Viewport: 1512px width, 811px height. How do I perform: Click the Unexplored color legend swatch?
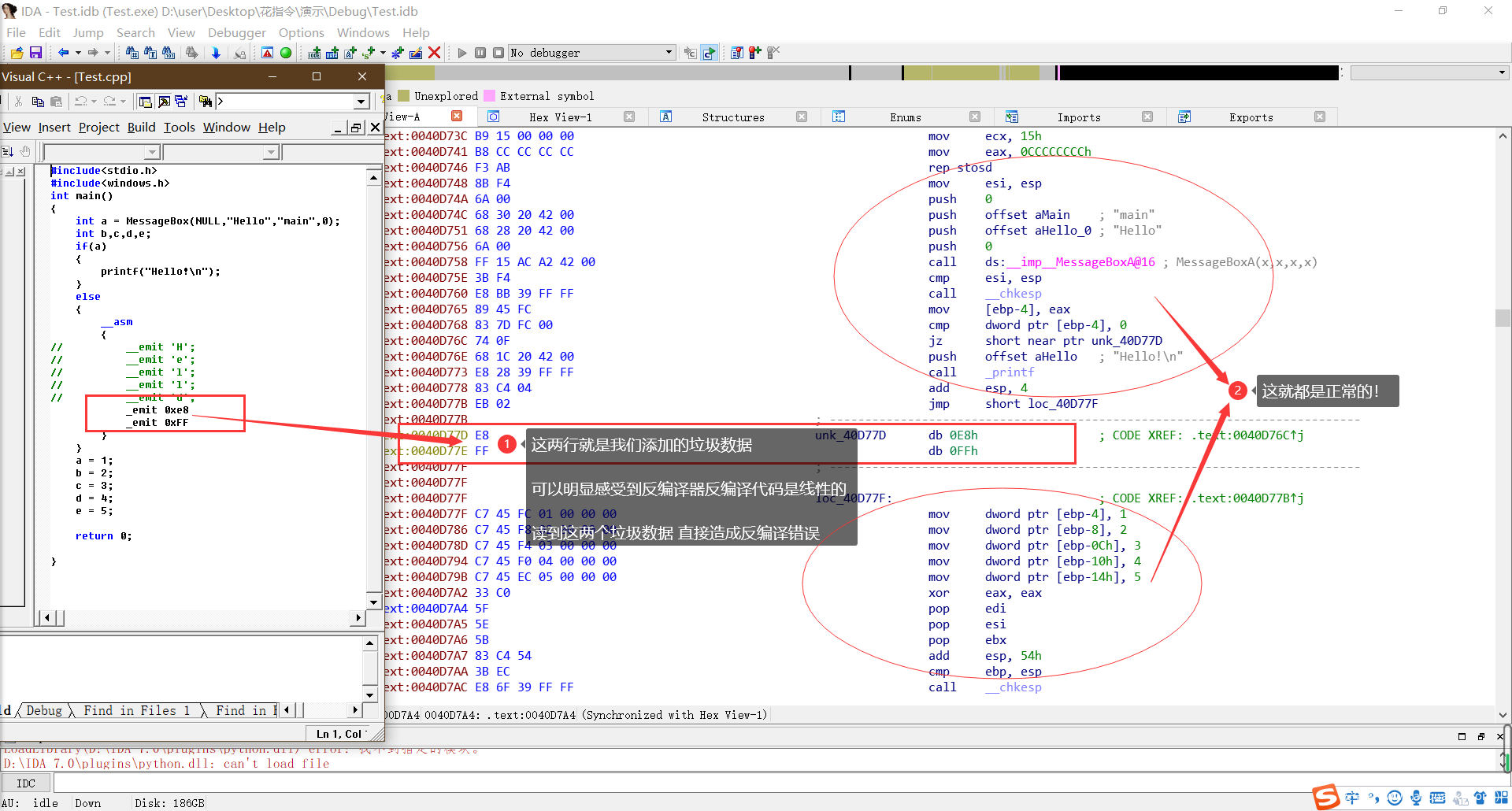[404, 96]
